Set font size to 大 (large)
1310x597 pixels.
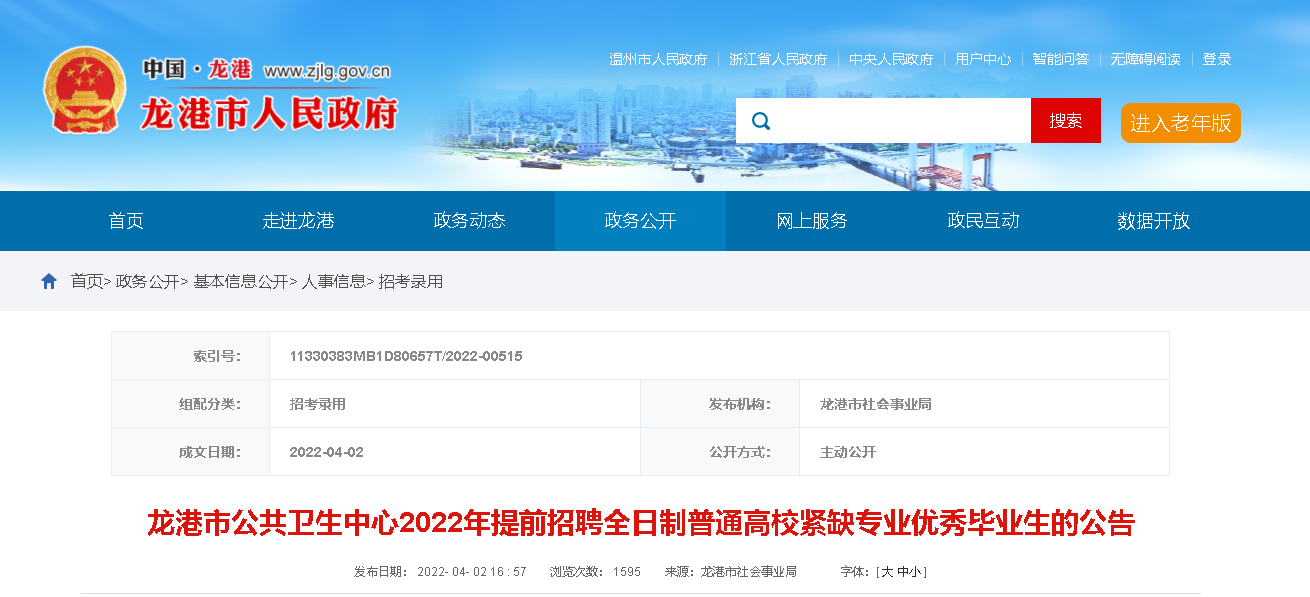point(887,572)
